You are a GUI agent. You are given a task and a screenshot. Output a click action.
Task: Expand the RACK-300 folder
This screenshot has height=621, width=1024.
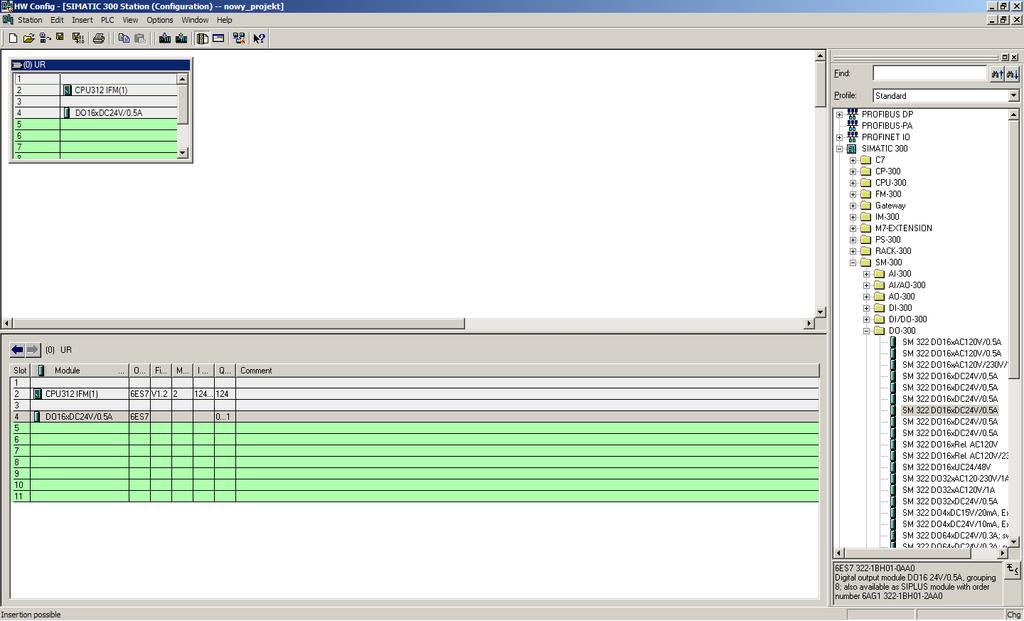point(853,251)
